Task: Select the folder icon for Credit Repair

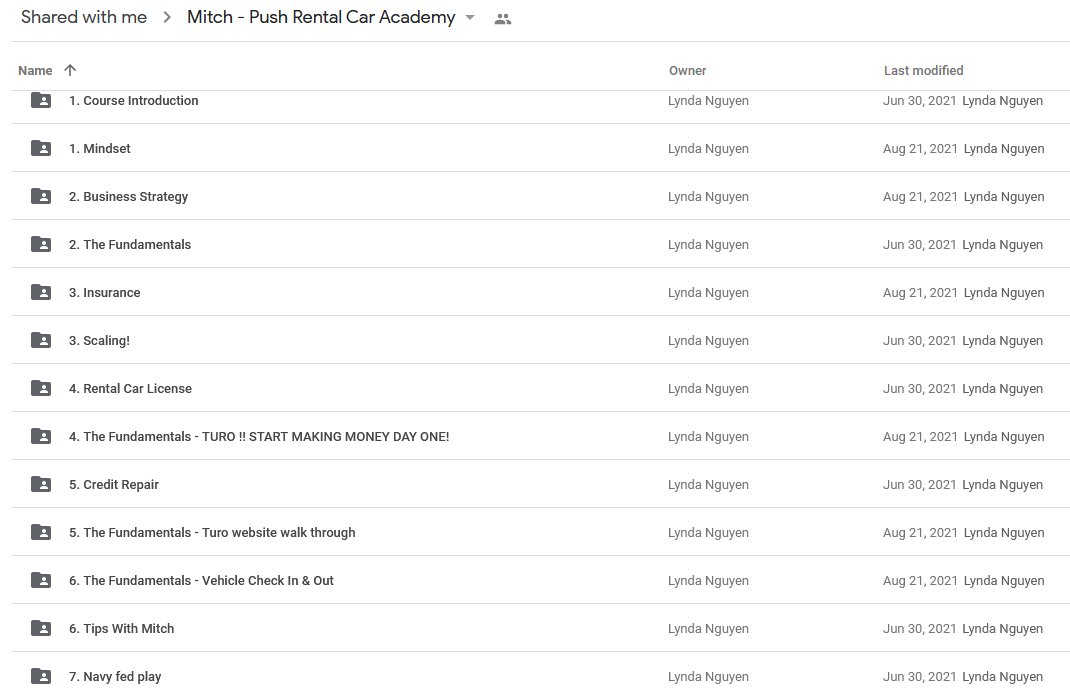Action: pyautogui.click(x=41, y=484)
